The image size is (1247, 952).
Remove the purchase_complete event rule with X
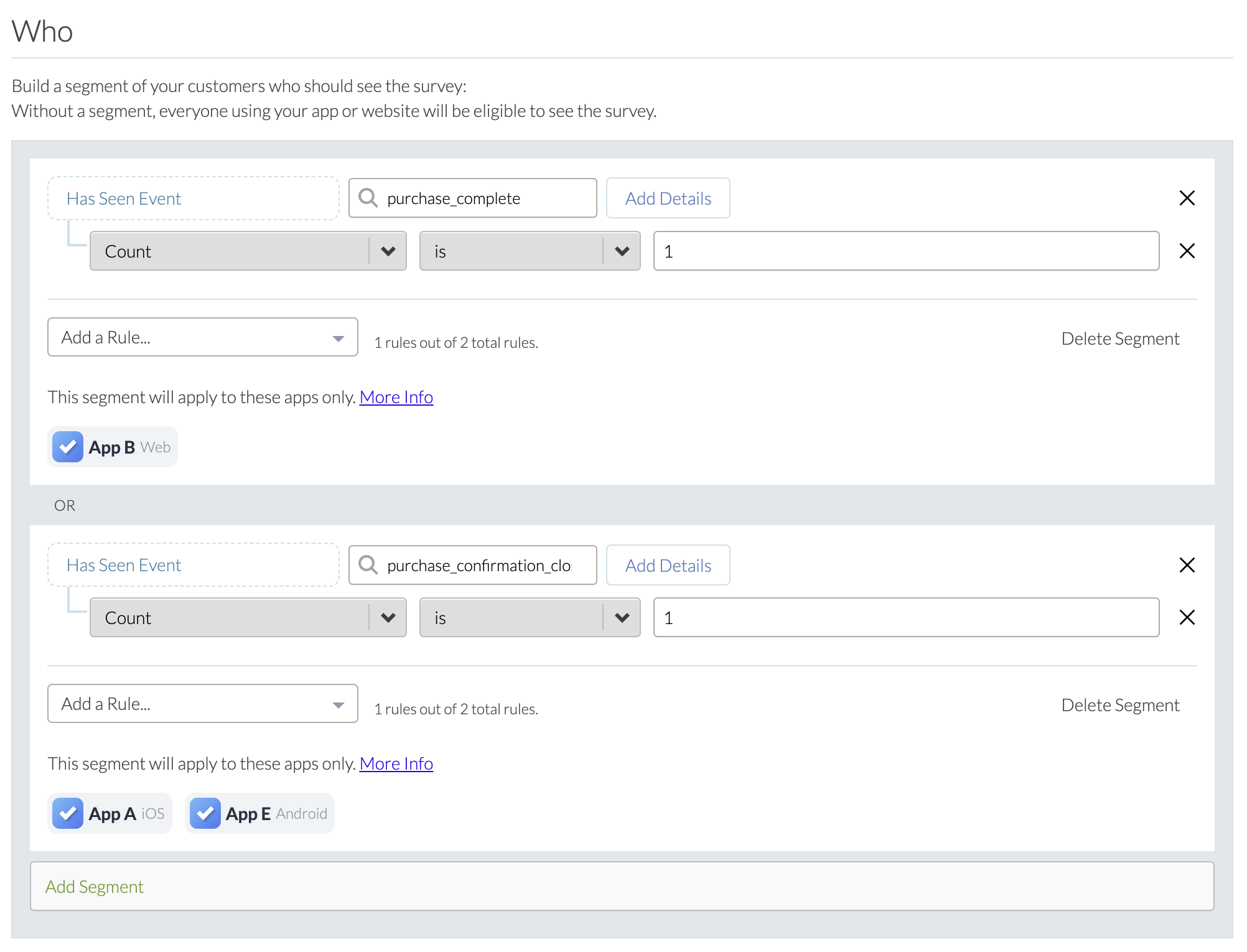(1187, 198)
